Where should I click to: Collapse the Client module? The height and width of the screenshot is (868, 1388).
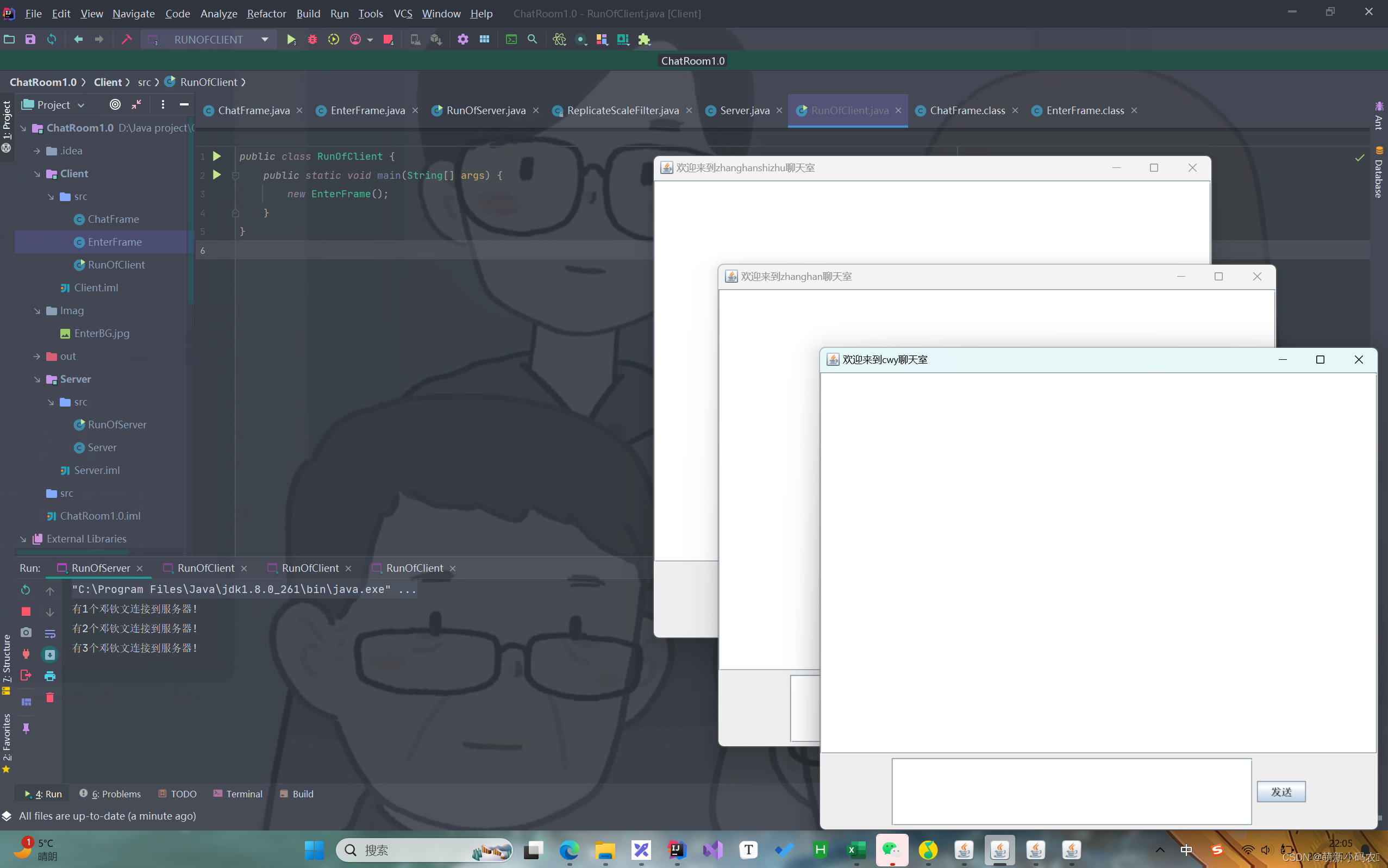[37, 174]
